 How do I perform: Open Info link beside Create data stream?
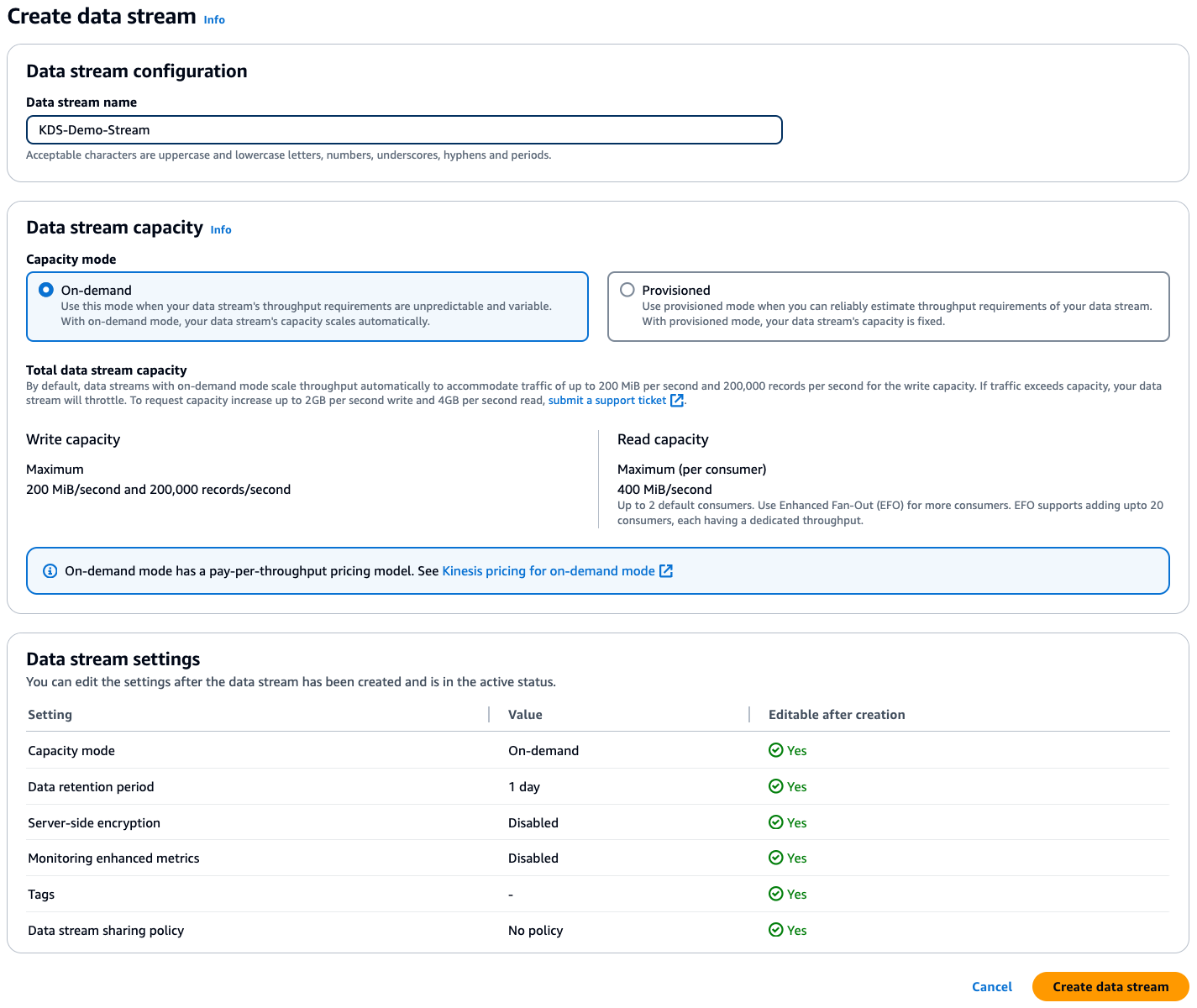click(x=214, y=19)
